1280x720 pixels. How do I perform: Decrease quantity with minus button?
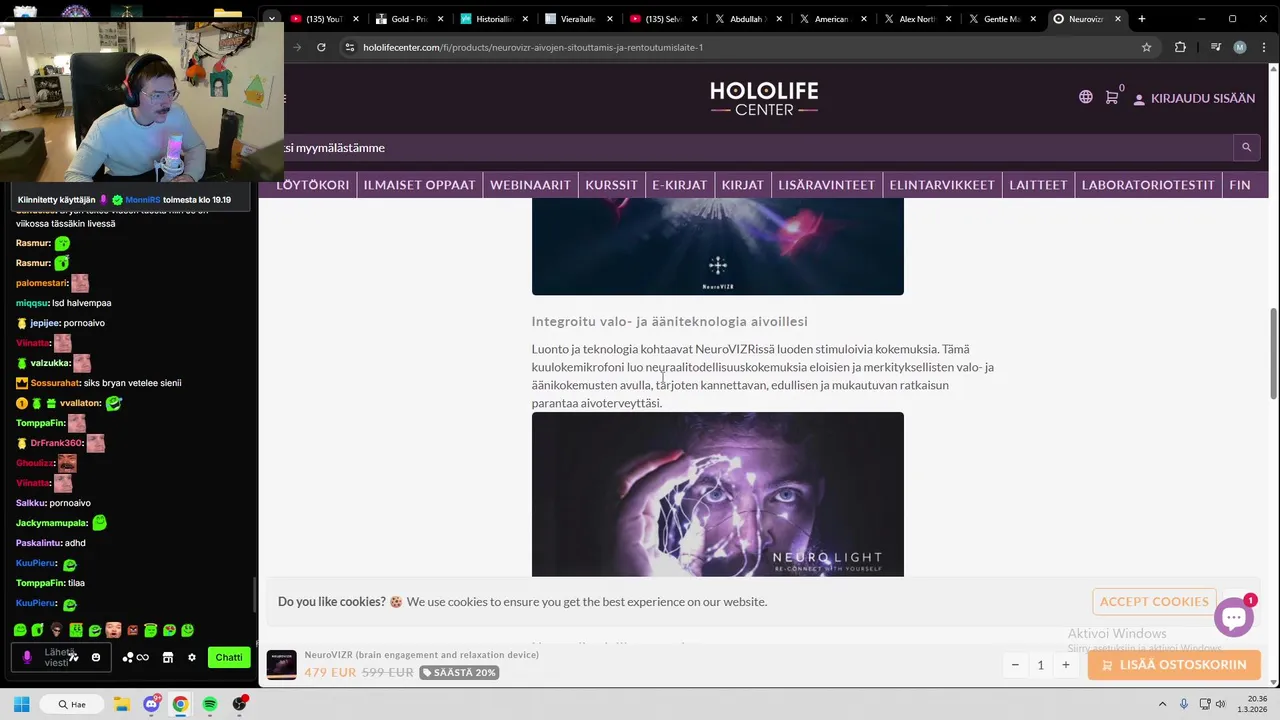tap(1015, 665)
